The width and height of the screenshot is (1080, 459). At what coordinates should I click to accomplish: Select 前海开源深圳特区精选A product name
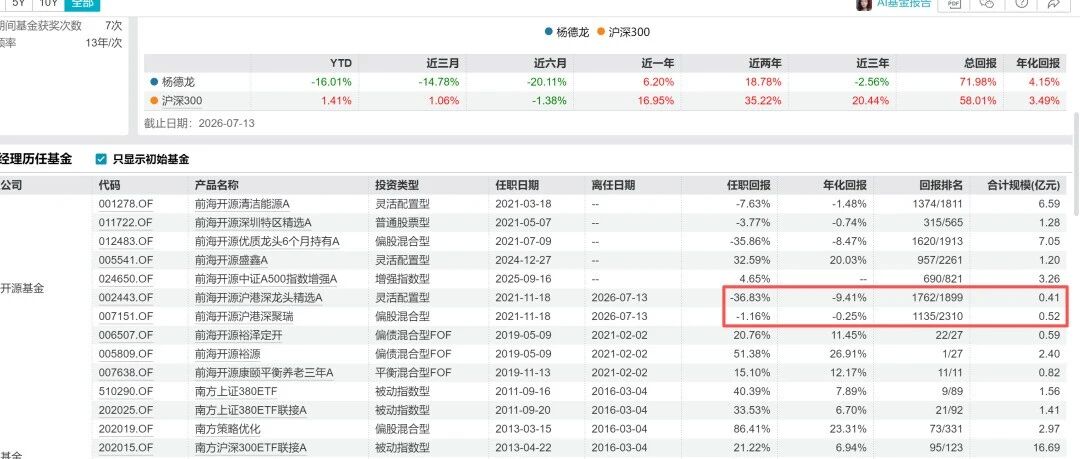[x=253, y=223]
